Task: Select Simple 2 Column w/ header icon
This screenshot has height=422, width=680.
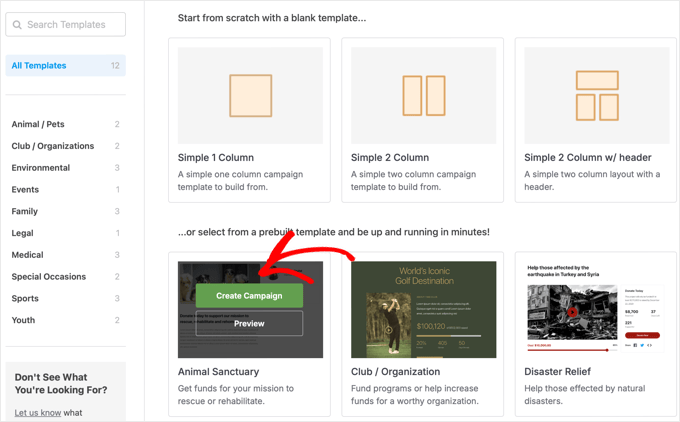Action: pyautogui.click(x=597, y=96)
